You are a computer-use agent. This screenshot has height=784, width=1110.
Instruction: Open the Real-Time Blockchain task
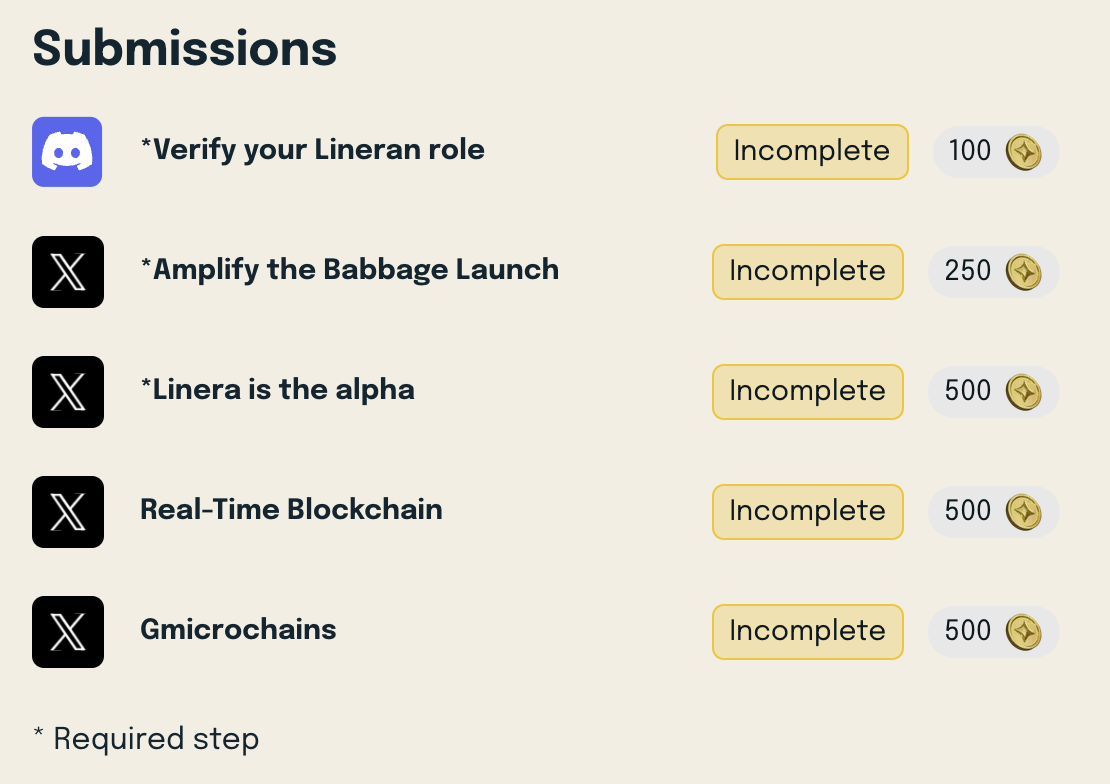[x=292, y=509]
